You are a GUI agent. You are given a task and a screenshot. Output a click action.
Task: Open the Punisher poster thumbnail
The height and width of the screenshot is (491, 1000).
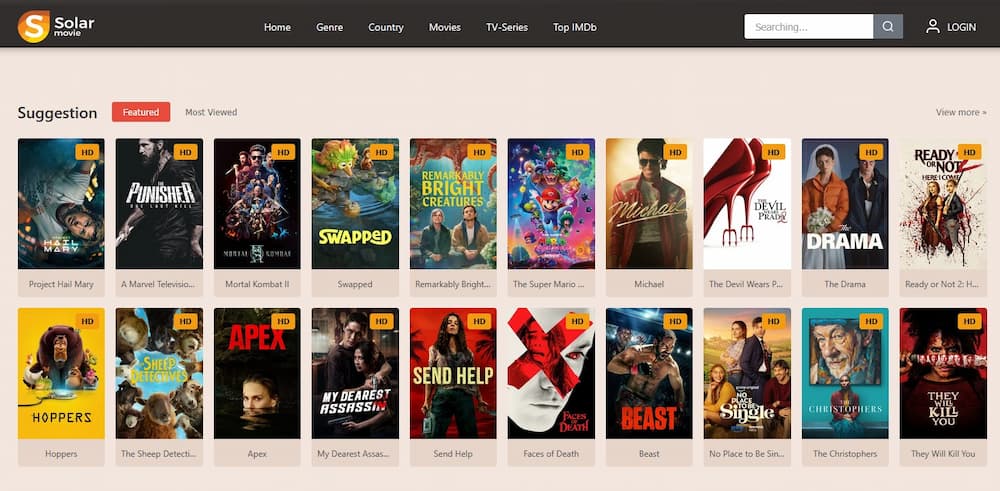(159, 203)
